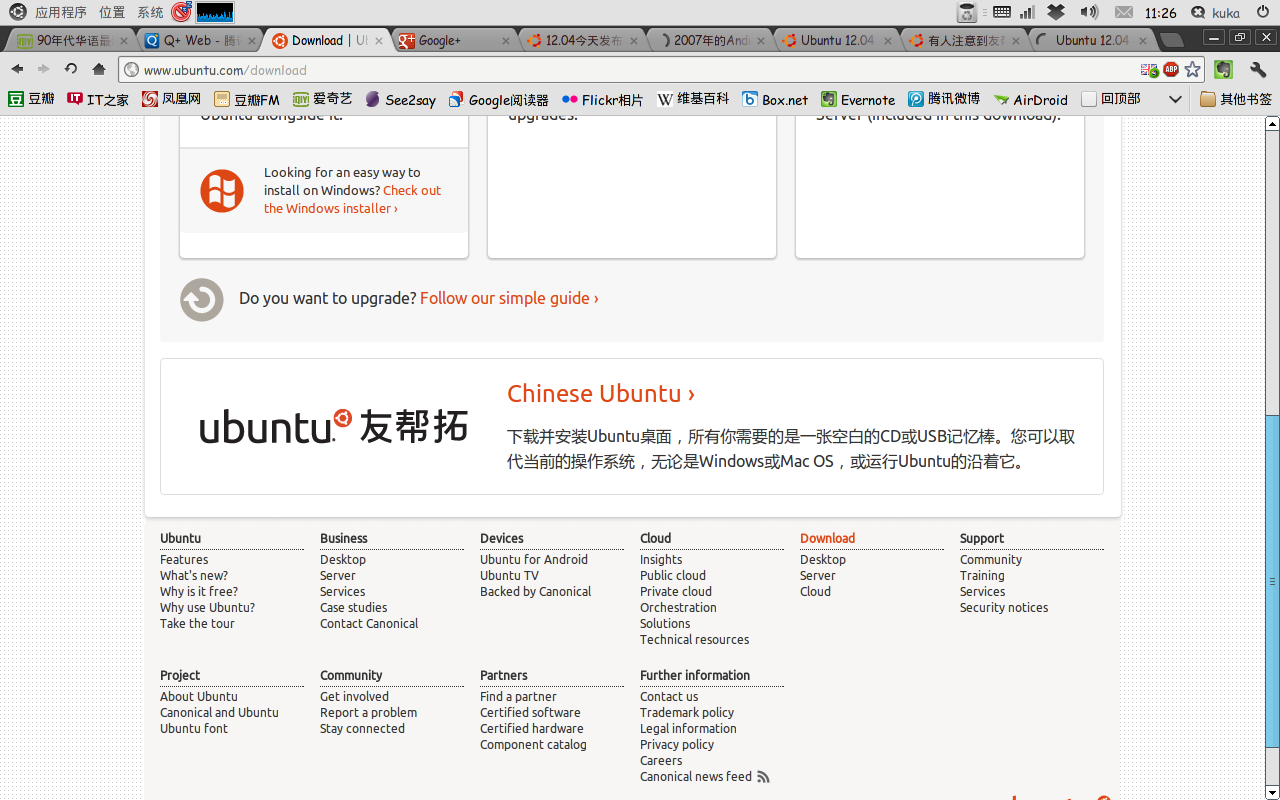The width and height of the screenshot is (1280, 800).
Task: Open the Box.net bookmark
Action: 775,99
